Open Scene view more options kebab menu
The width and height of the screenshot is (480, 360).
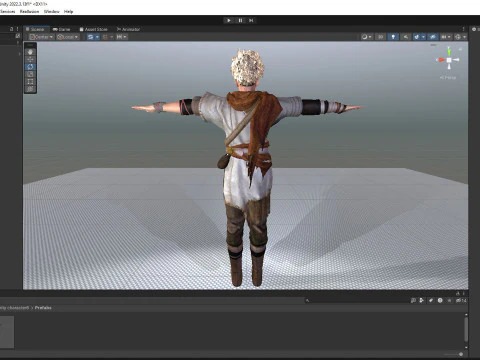coord(463,29)
